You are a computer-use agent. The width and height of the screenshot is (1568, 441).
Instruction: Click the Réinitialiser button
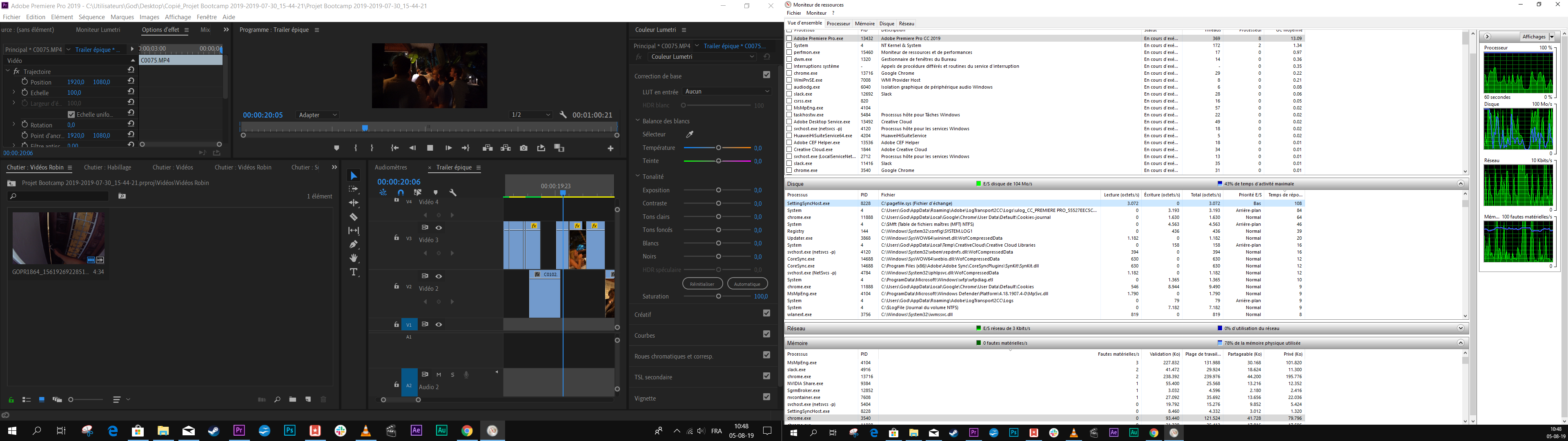702,284
